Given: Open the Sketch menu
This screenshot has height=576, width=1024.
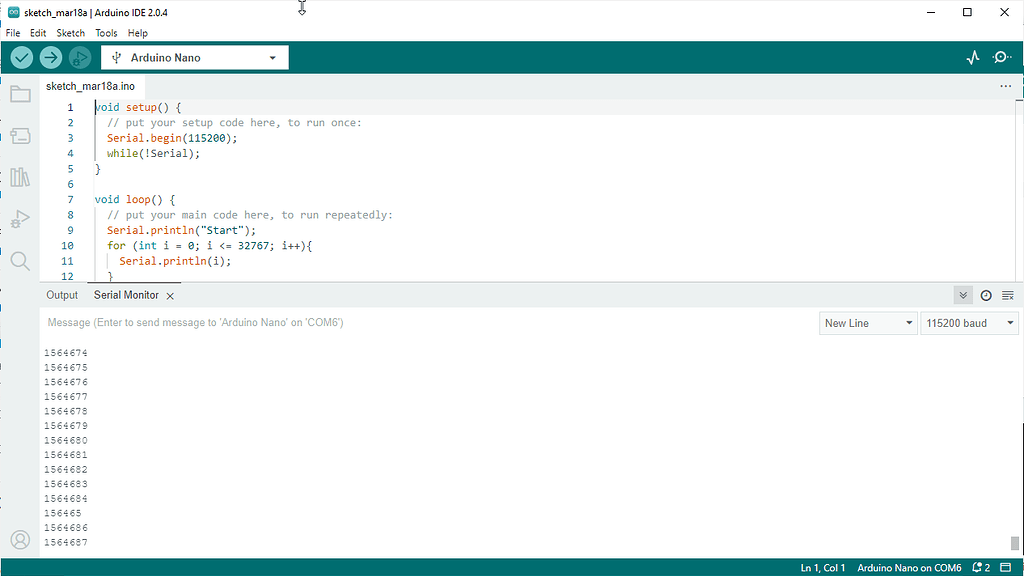Looking at the screenshot, I should [70, 33].
